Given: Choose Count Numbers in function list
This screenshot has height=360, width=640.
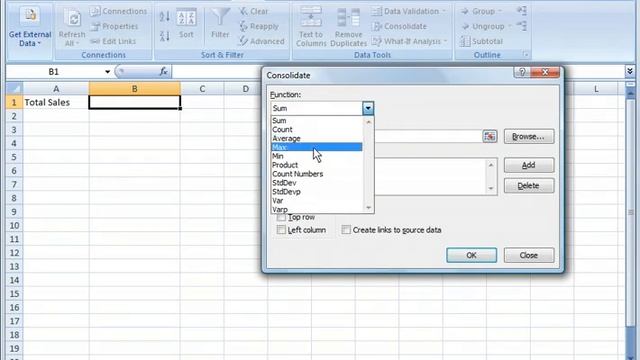Looking at the screenshot, I should 317,174.
